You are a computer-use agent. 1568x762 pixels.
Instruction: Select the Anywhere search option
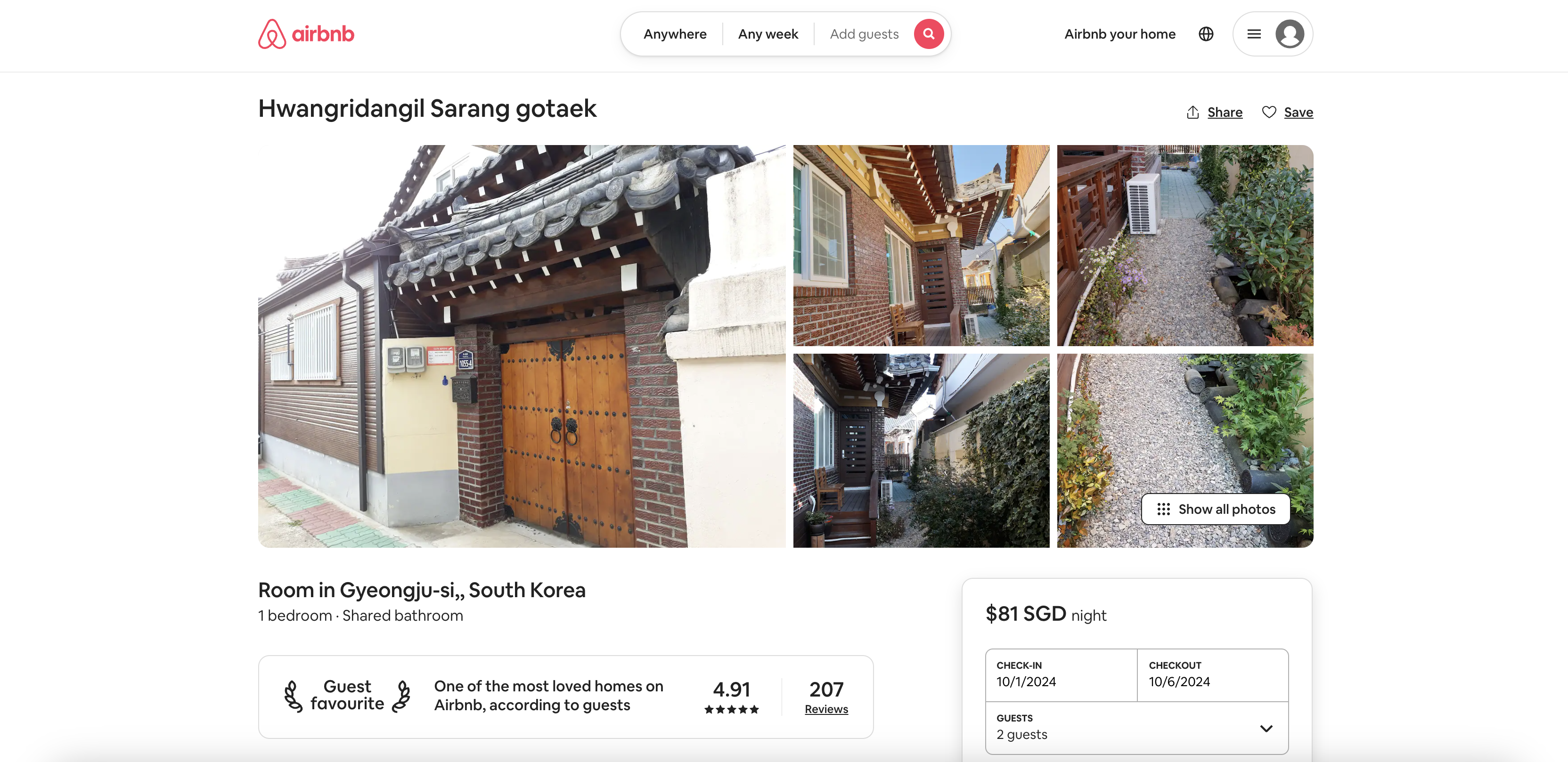(674, 34)
